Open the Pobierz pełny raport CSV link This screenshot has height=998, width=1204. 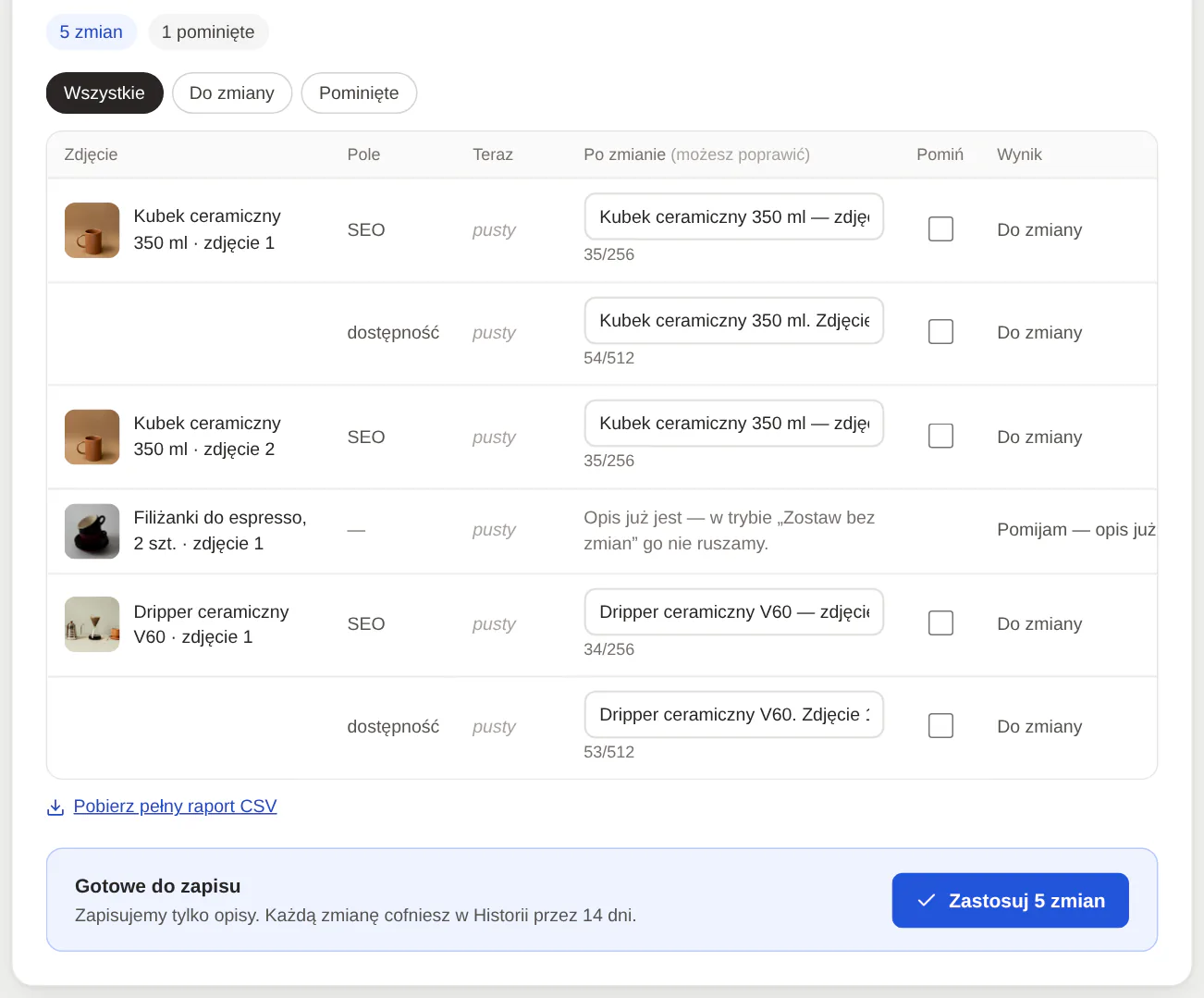click(175, 807)
